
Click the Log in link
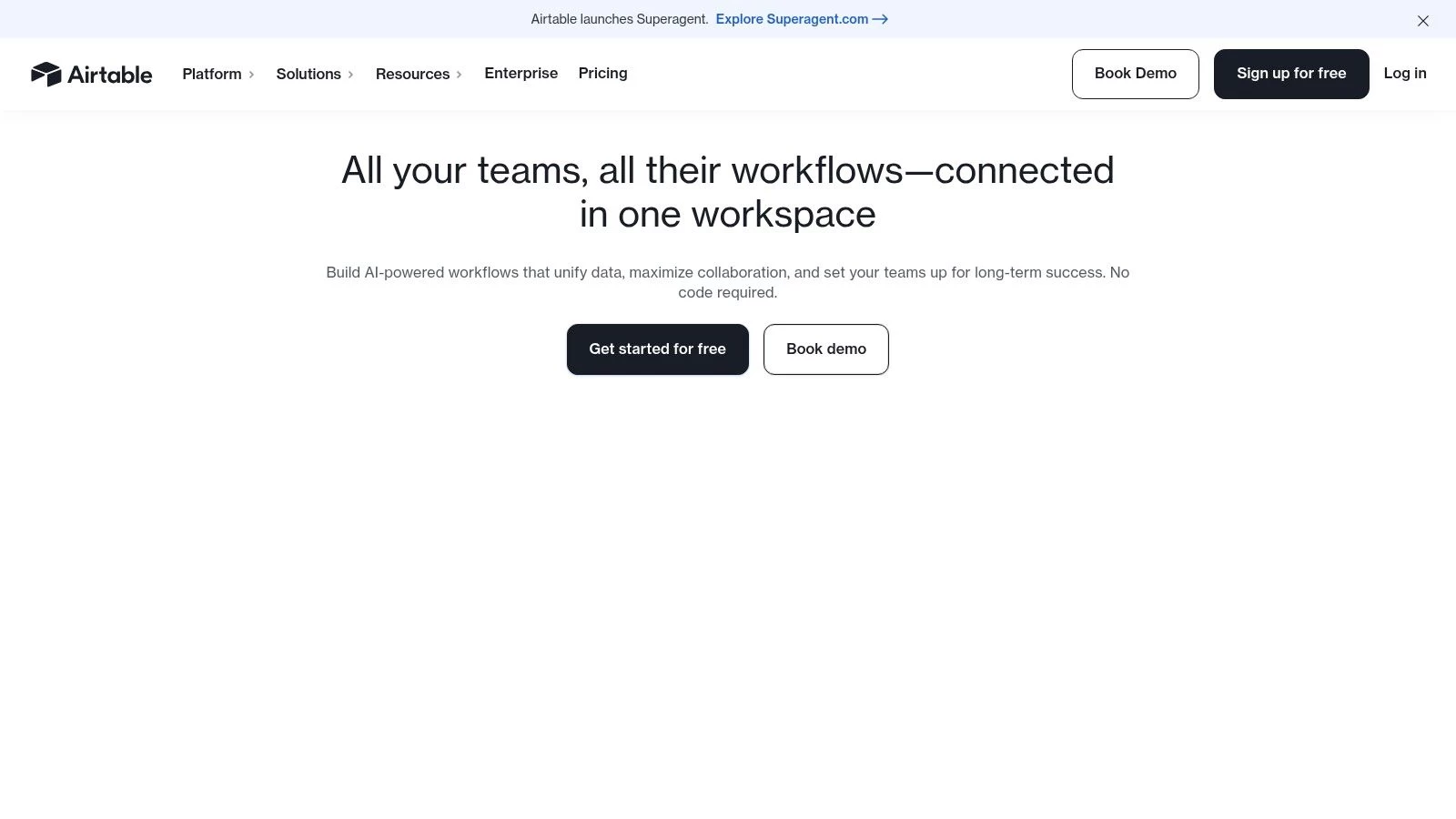[1404, 74]
